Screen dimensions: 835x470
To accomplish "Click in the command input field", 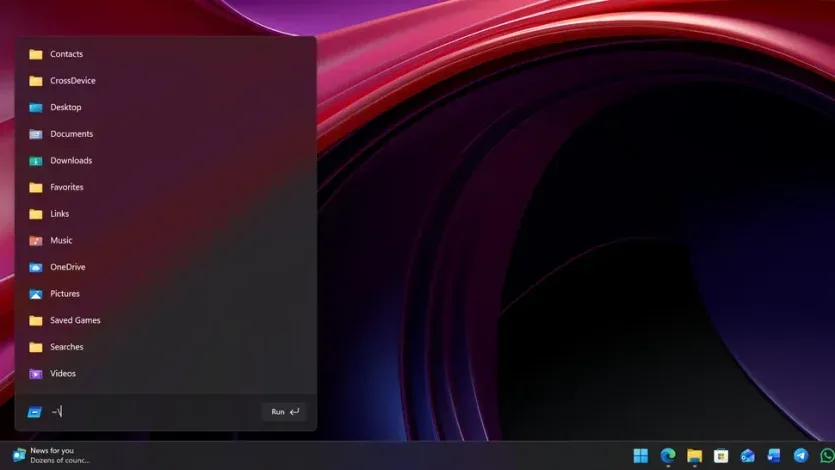I will pos(154,412).
